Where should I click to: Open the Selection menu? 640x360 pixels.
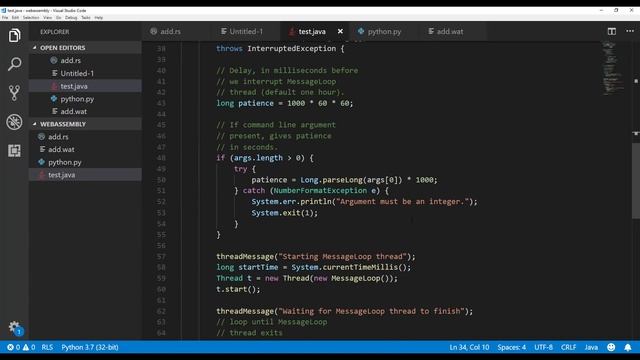[x=31, y=18]
